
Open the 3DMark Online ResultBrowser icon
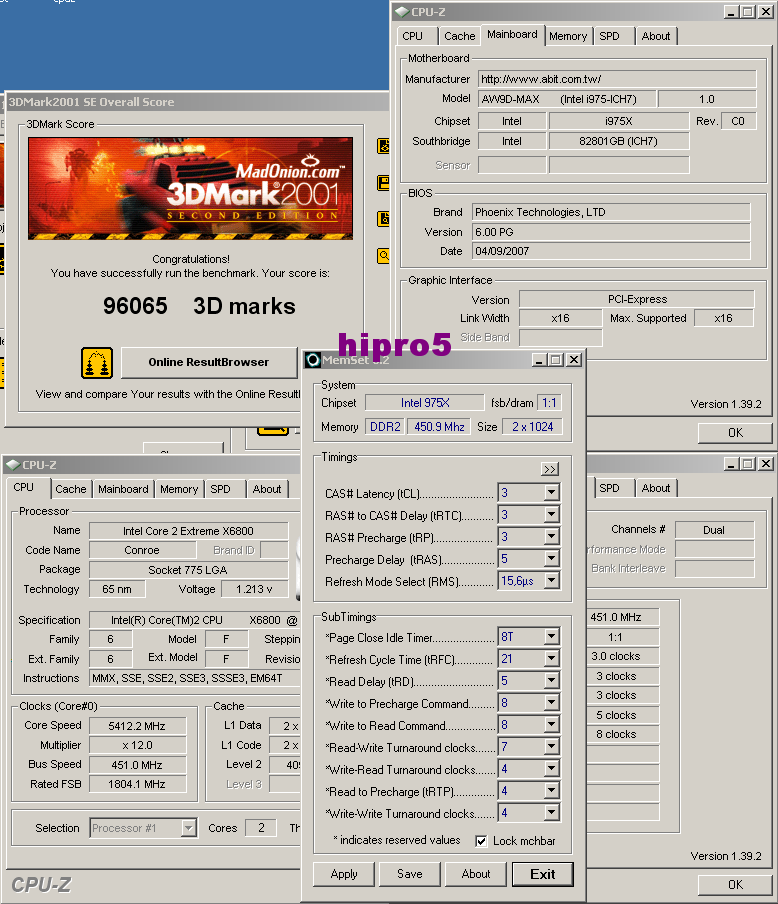97,363
